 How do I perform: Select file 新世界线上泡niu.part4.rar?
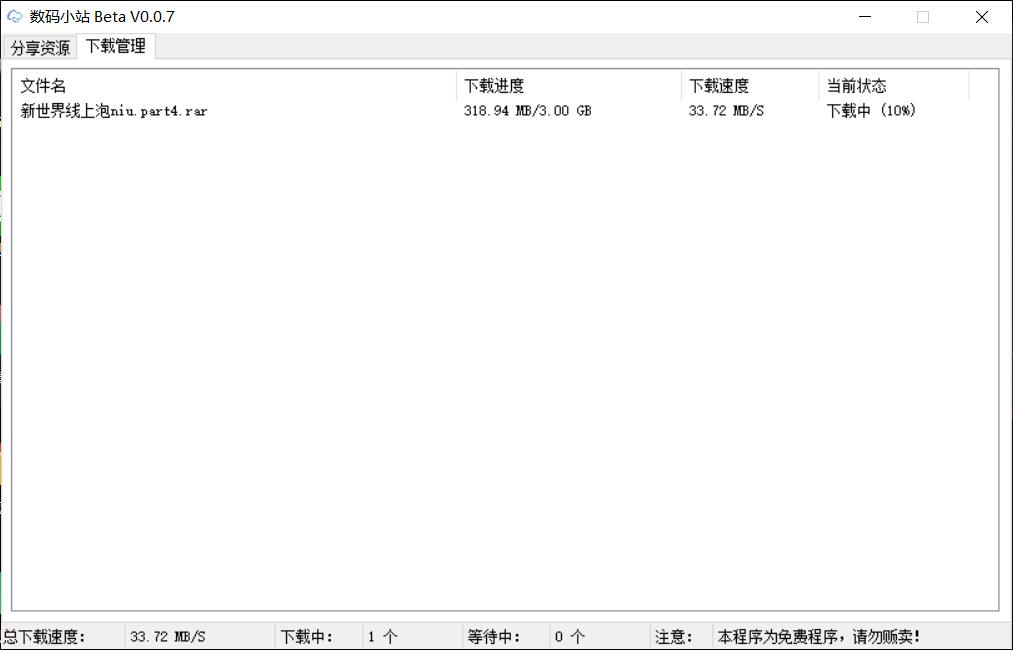click(114, 111)
